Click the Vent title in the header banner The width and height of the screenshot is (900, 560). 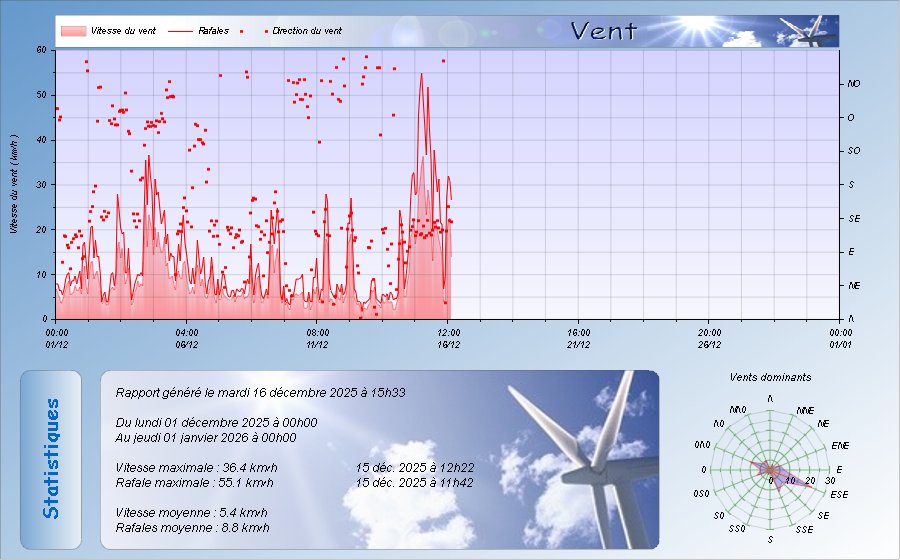pyautogui.click(x=603, y=31)
